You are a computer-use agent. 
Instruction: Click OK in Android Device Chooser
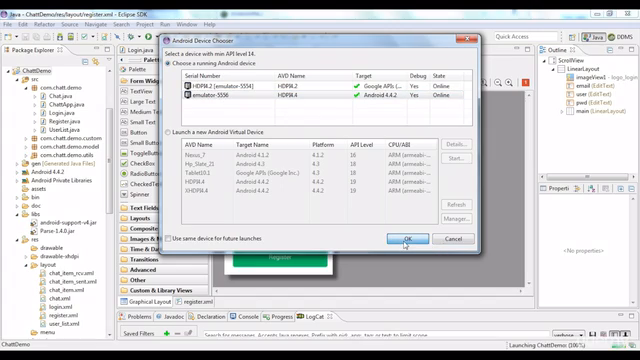[x=408, y=239]
